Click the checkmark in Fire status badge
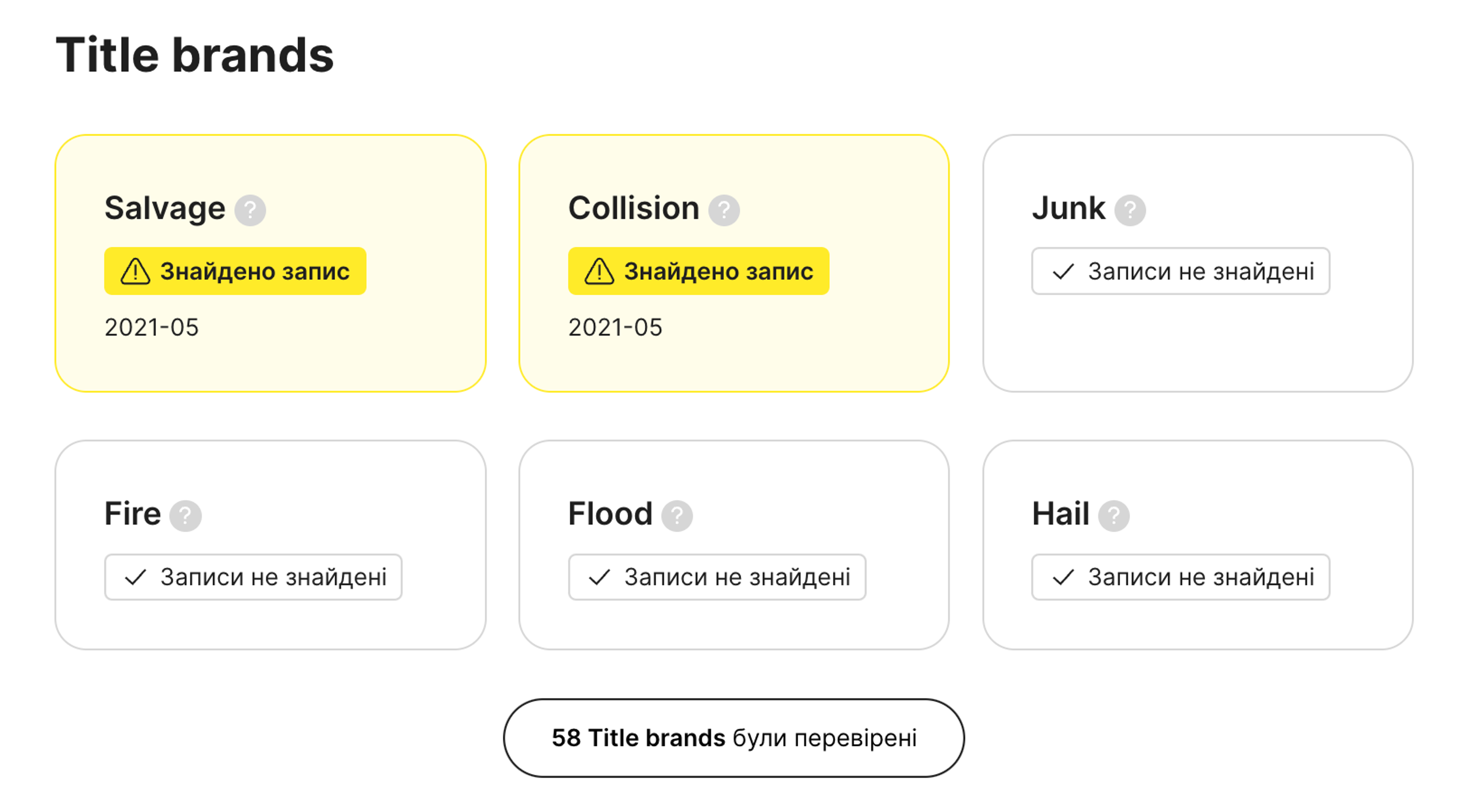Image resolution: width=1476 pixels, height=812 pixels. pyautogui.click(x=136, y=577)
